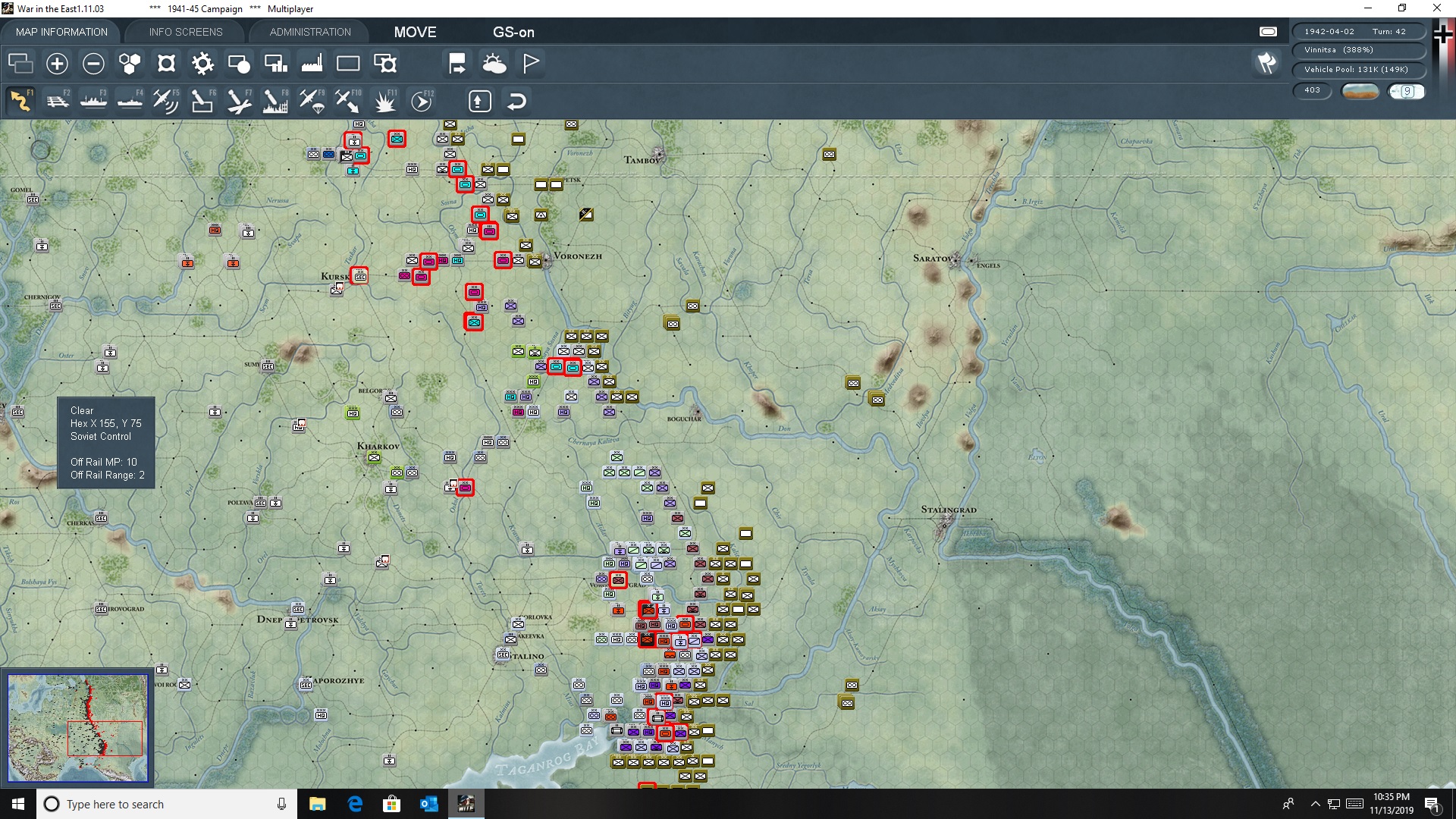The width and height of the screenshot is (1456, 819).
Task: Click the white rounded rectangle toggle
Action: 1268,31
